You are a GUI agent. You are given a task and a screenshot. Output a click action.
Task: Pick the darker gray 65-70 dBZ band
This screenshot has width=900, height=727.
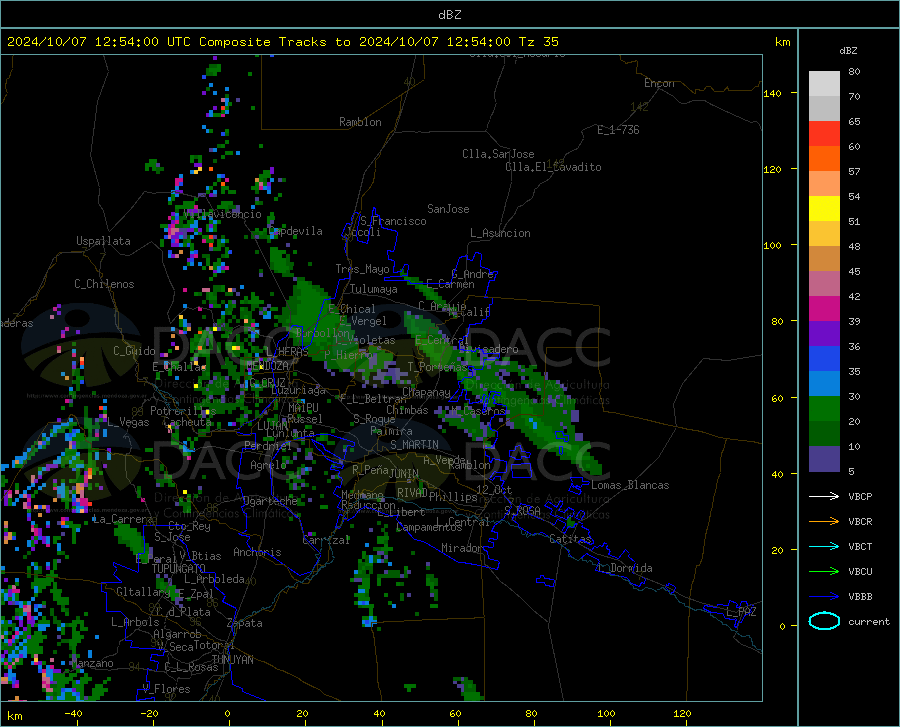click(824, 109)
